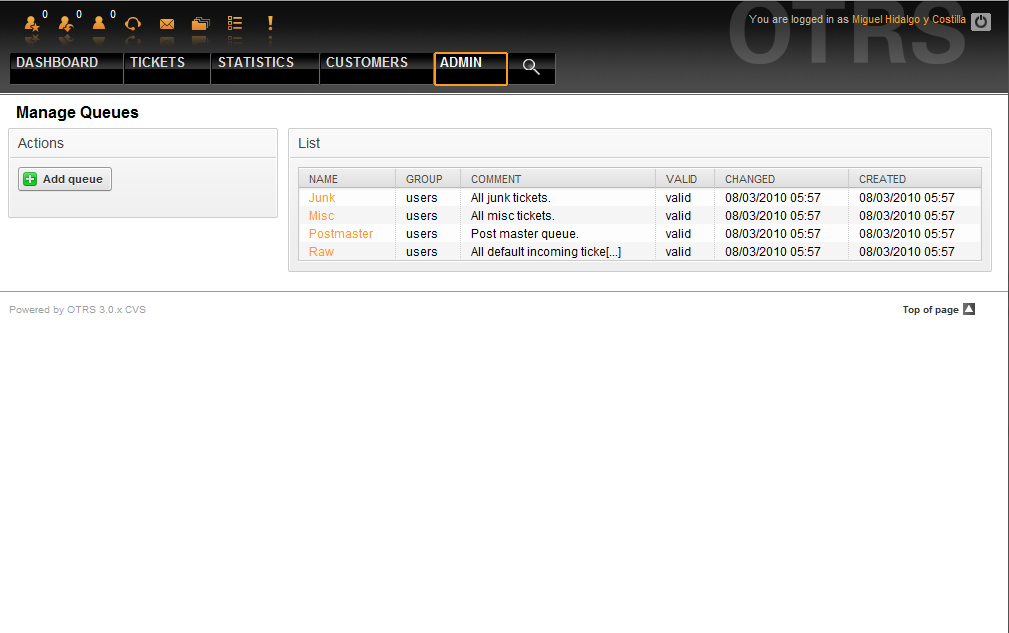Open the Postmaster queue link
Image resolution: width=1009 pixels, height=633 pixels.
coord(340,234)
